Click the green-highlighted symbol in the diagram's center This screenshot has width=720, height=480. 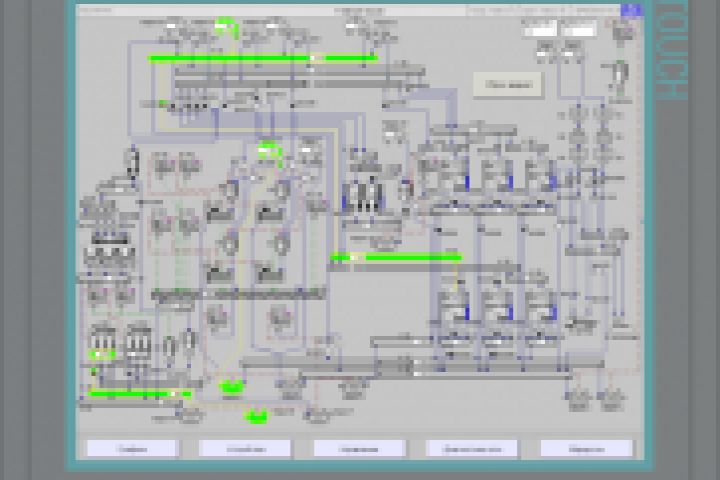[269, 151]
